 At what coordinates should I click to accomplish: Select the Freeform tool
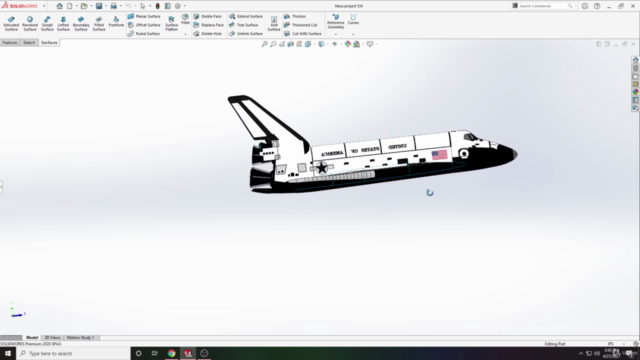coord(116,22)
